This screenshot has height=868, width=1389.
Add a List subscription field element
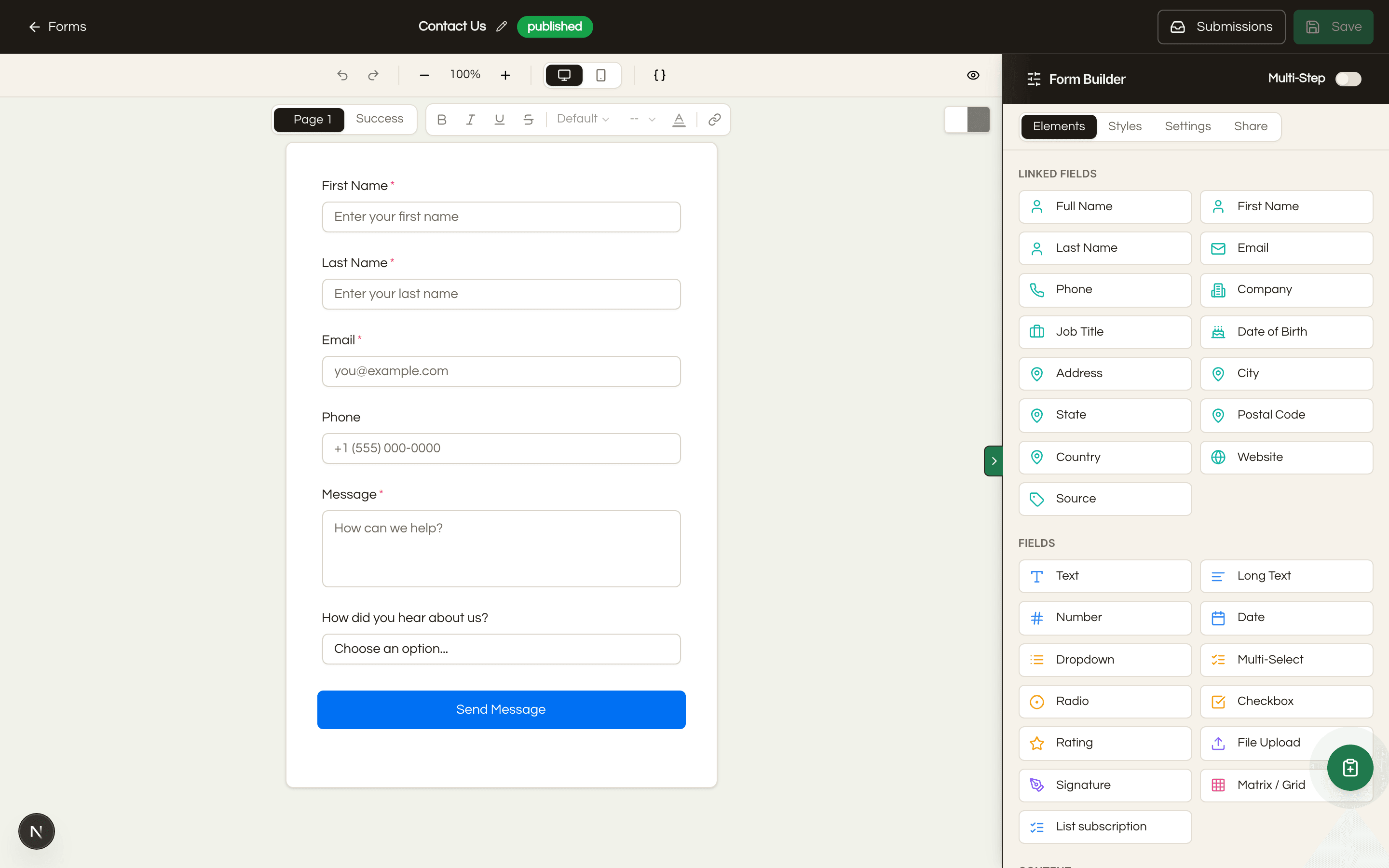pyautogui.click(x=1105, y=827)
